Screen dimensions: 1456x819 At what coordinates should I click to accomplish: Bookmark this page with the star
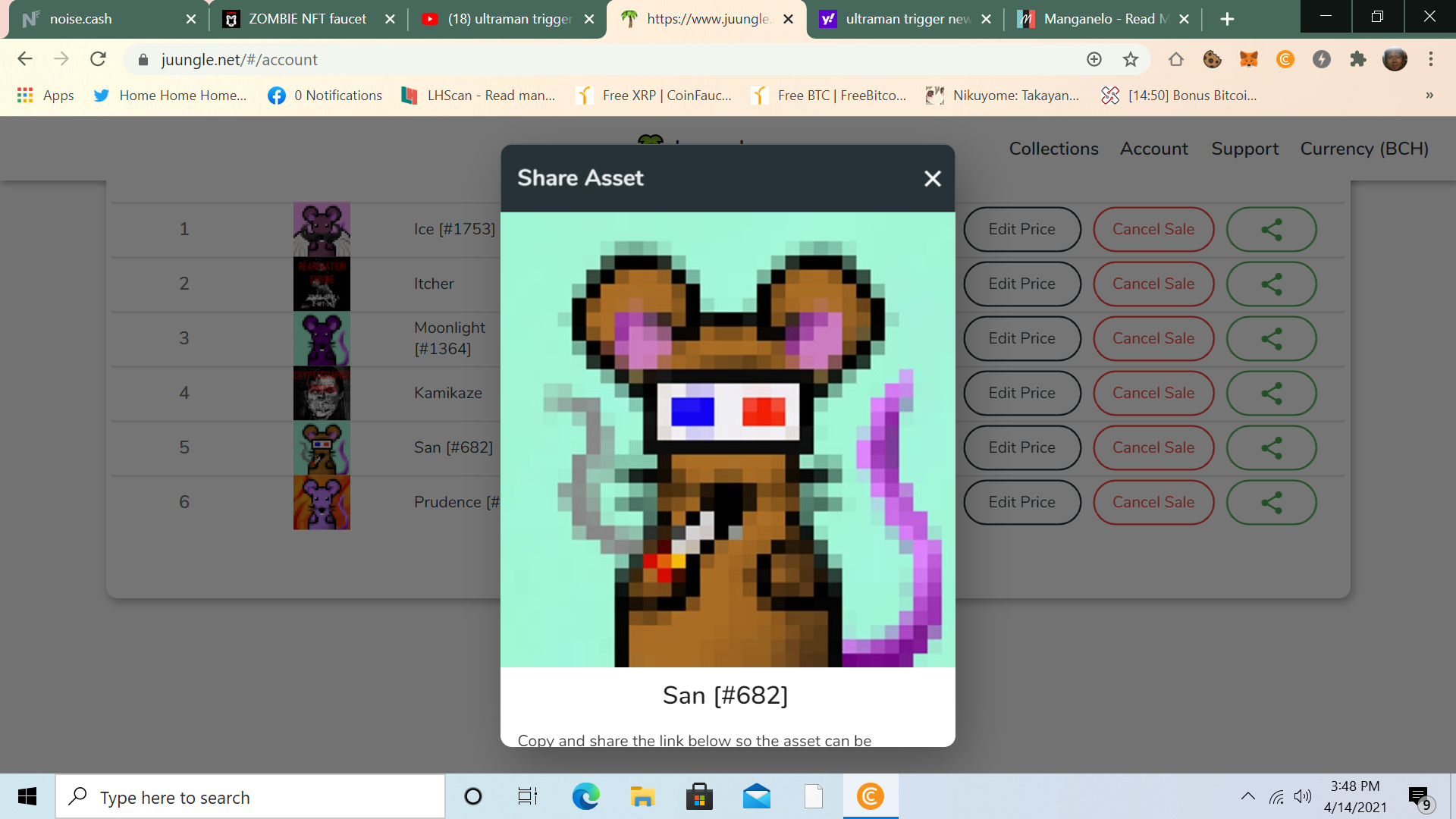point(1131,59)
